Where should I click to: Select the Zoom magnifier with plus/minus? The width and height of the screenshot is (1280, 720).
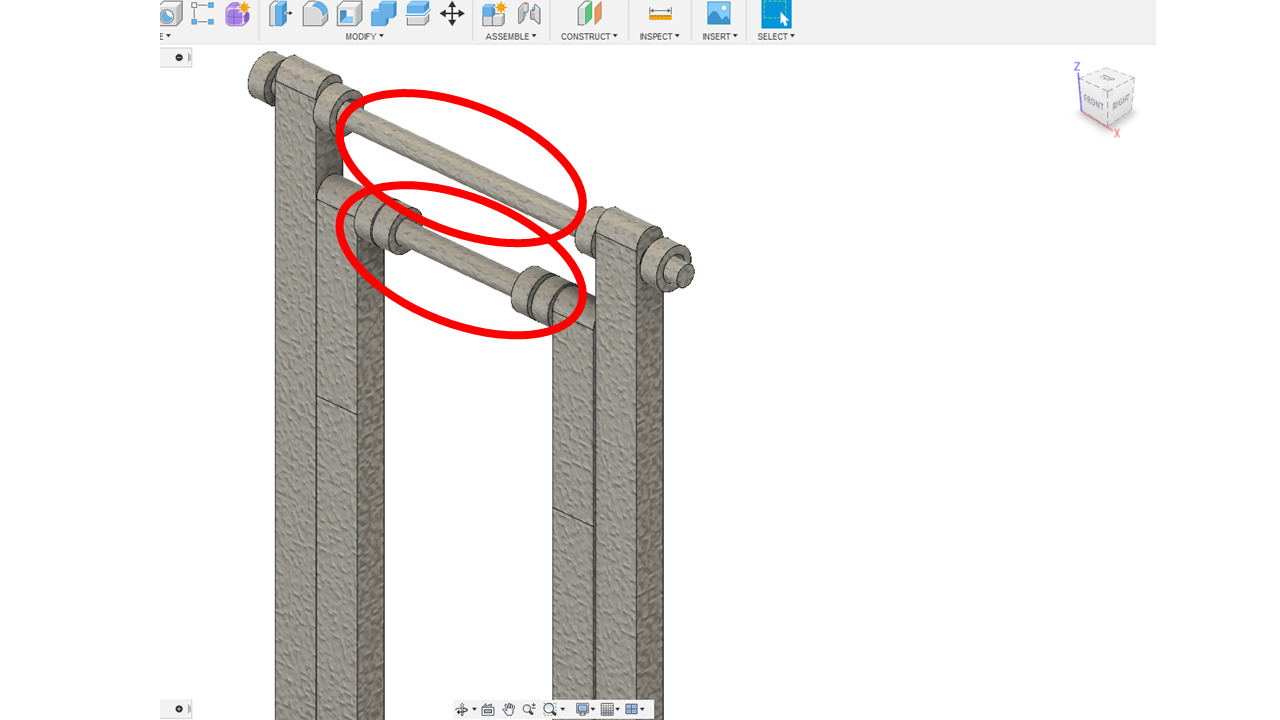point(529,709)
